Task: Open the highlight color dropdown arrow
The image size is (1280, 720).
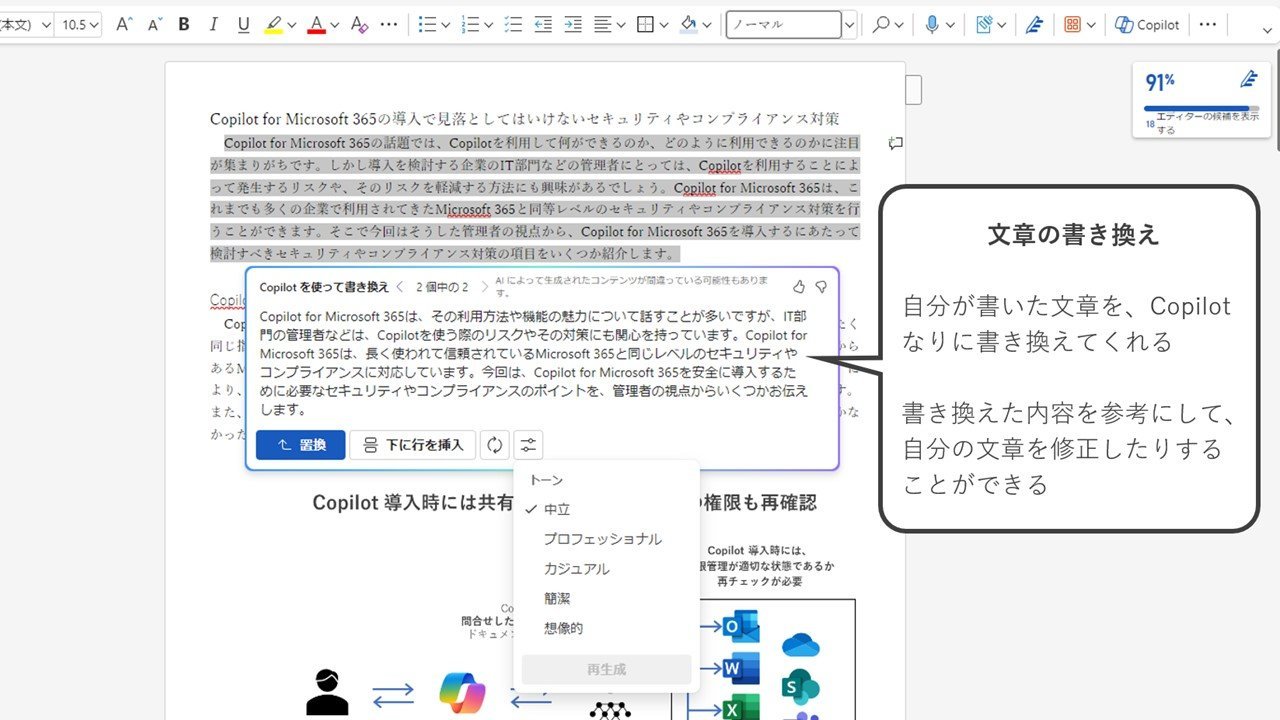Action: pyautogui.click(x=292, y=24)
